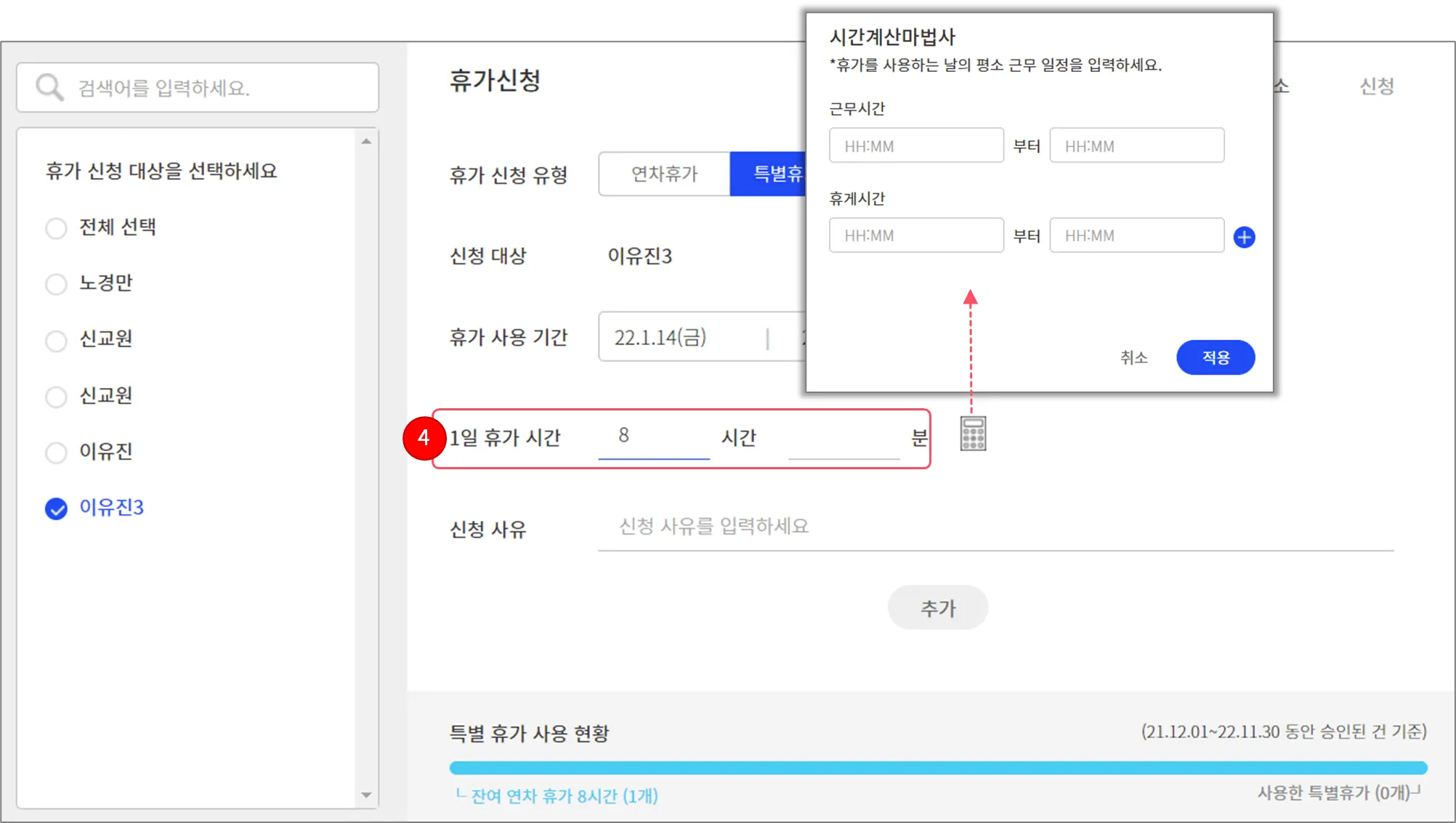The image size is (1456, 823).
Task: Select the 전체 선택 radio button
Action: click(x=56, y=228)
